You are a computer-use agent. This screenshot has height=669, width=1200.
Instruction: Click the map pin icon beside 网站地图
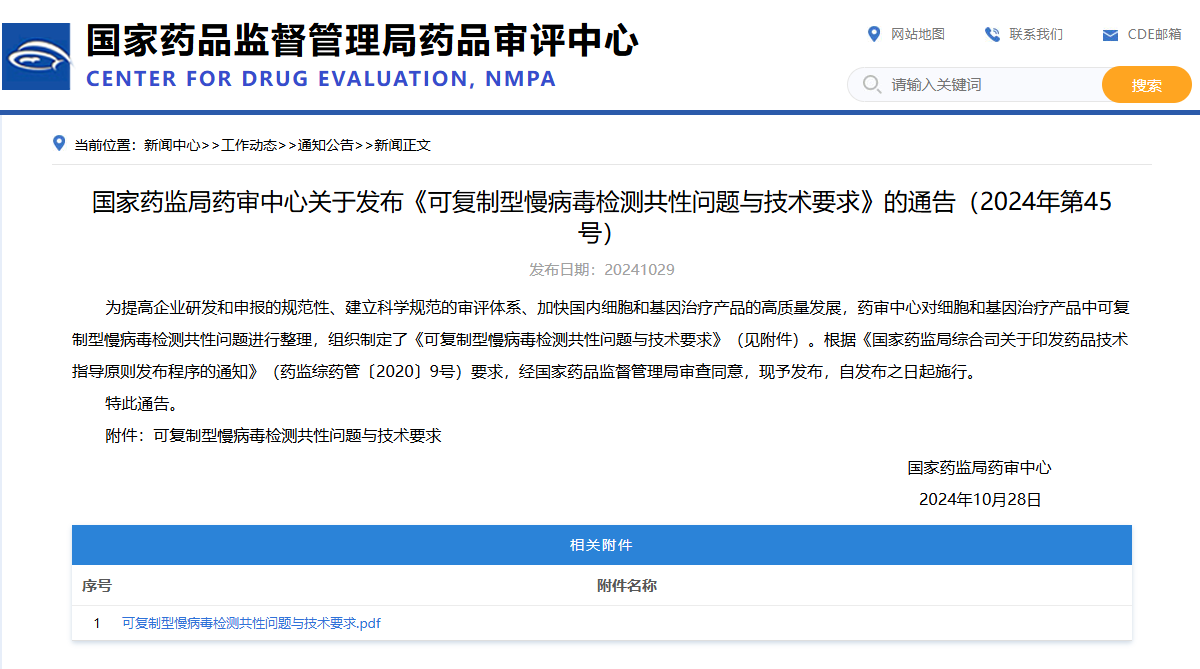(x=874, y=35)
